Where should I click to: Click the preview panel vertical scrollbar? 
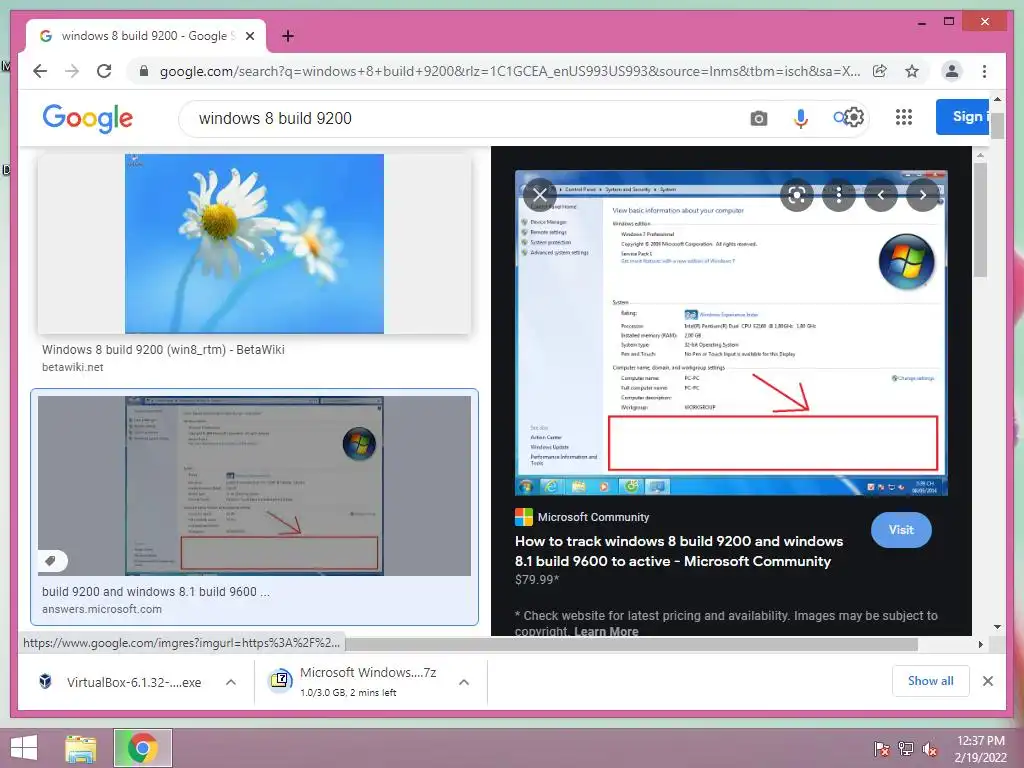[980, 220]
